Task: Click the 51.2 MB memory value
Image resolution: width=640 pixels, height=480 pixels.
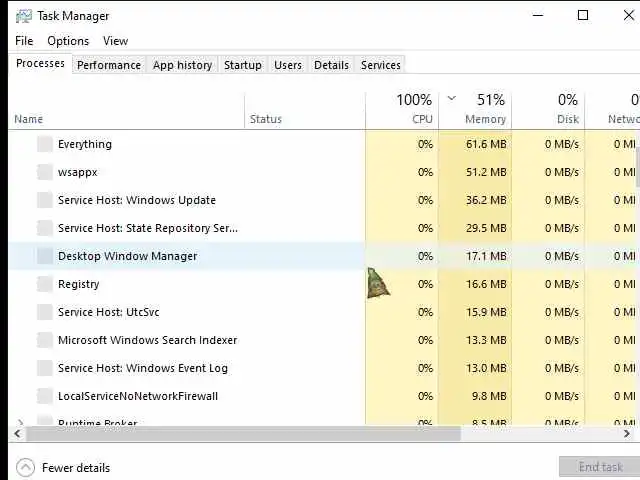Action: [486, 172]
